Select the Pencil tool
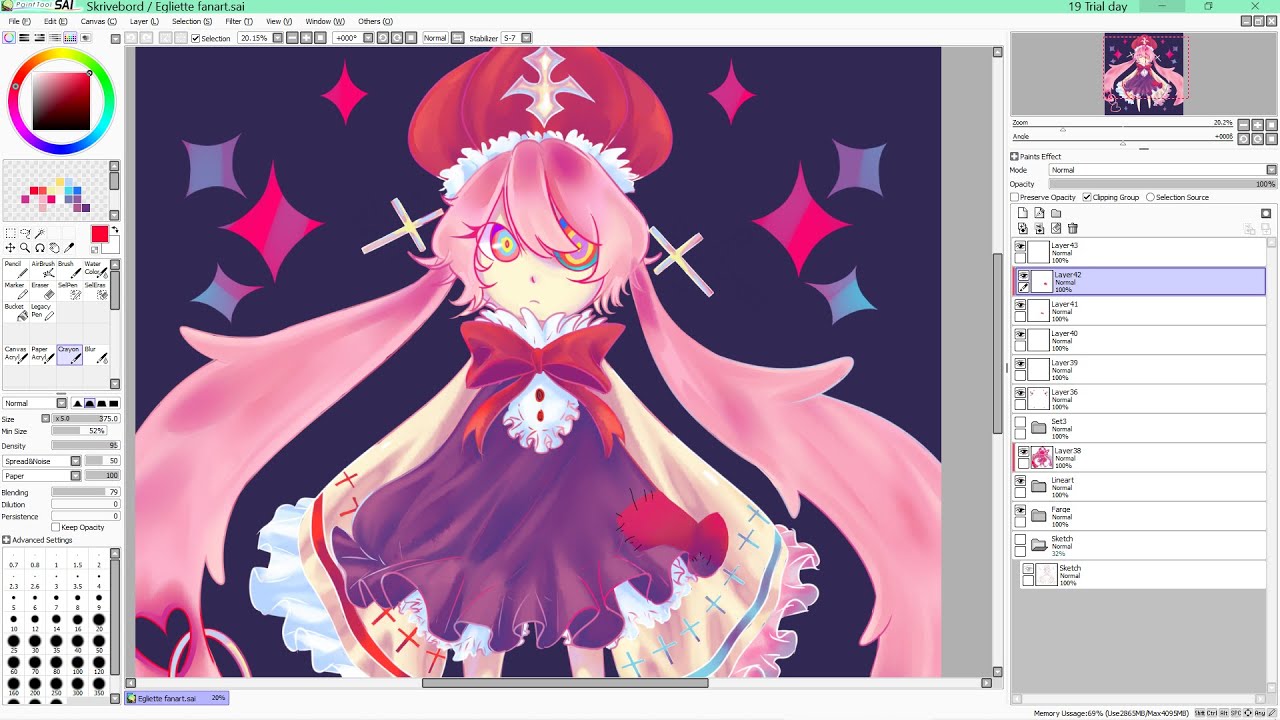 [15, 270]
